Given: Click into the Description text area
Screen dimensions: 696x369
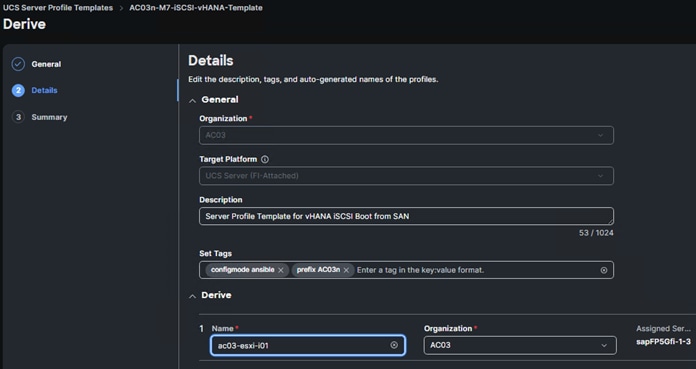Looking at the screenshot, I should (406, 216).
